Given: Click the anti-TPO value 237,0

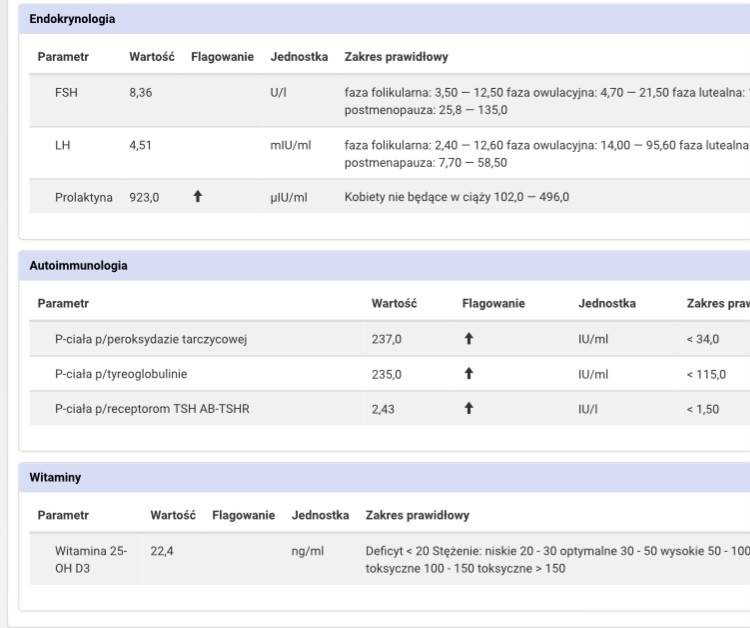Looking at the screenshot, I should point(386,339).
